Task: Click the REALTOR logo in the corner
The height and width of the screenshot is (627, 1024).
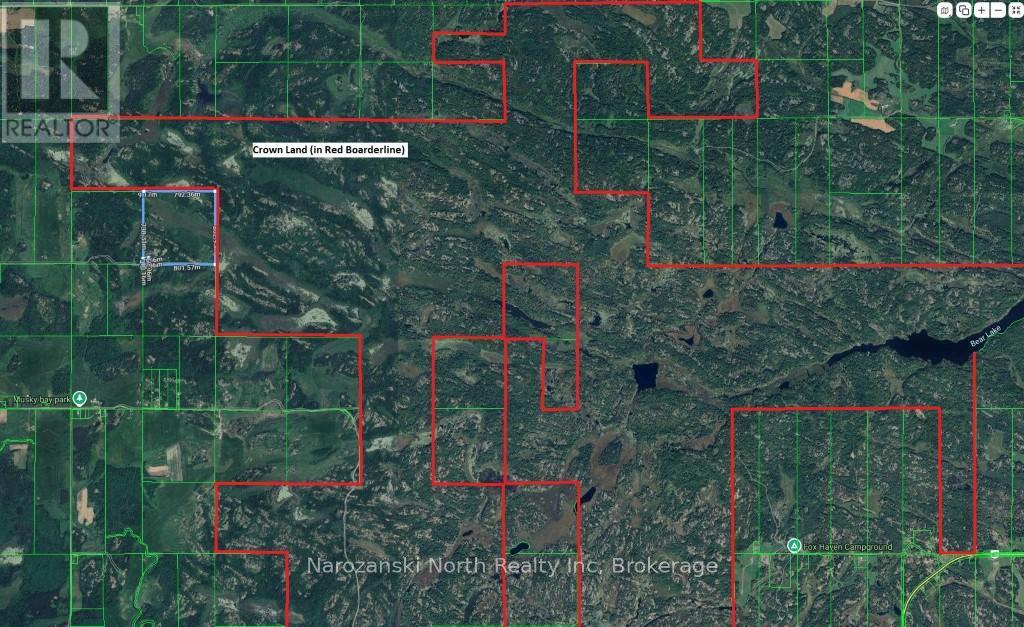Action: click(x=60, y=71)
